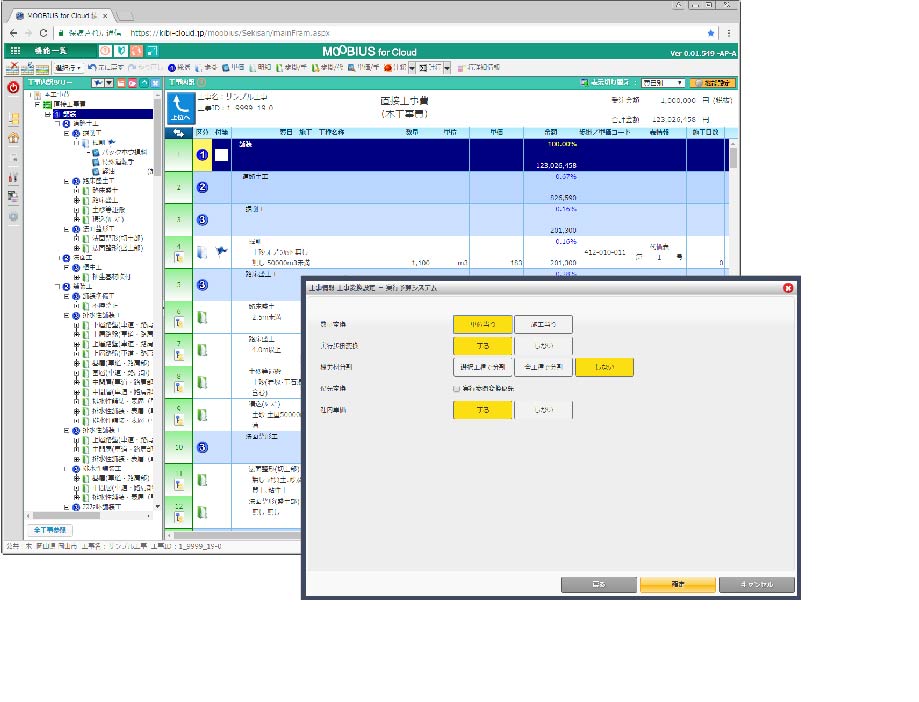Tick the checkbox in the dialog's fourth row
Image resolution: width=919 pixels, height=702 pixels.
click(457, 388)
